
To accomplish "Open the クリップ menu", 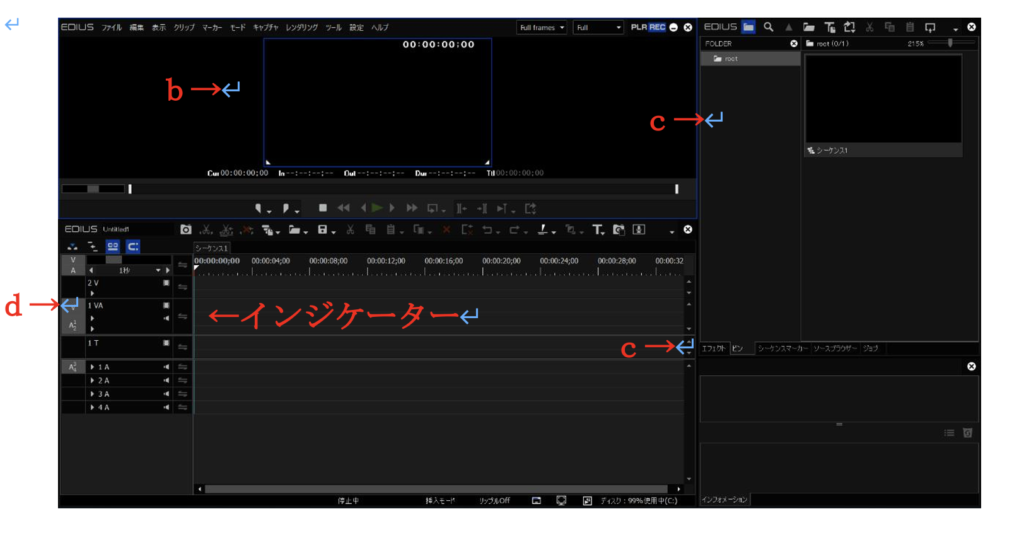I will point(184,27).
